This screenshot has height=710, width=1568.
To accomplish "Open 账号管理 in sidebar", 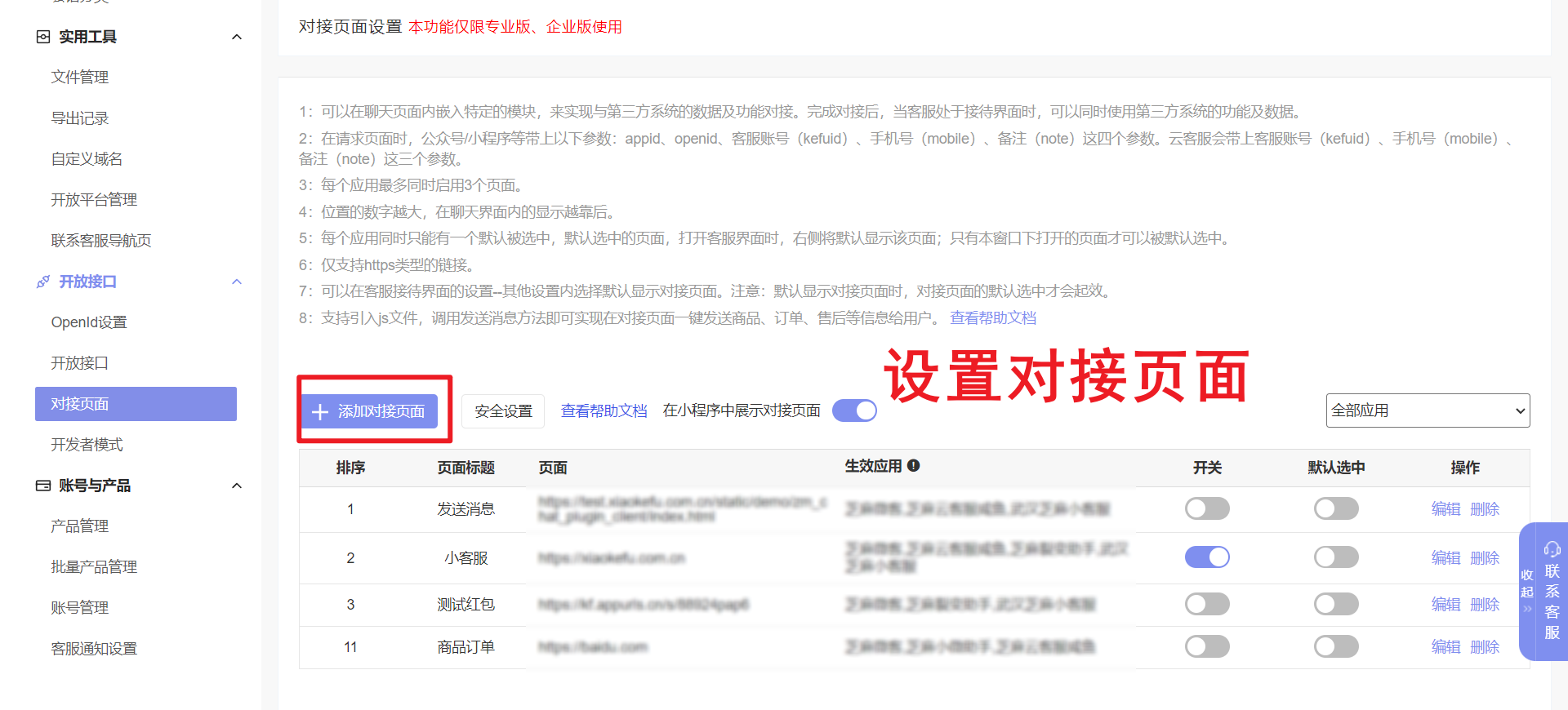I will [x=80, y=608].
